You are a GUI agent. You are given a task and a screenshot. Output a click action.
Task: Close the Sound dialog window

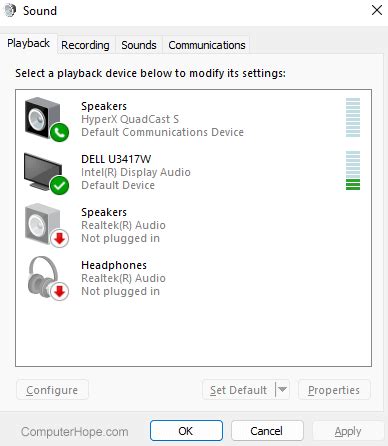[x=377, y=10]
